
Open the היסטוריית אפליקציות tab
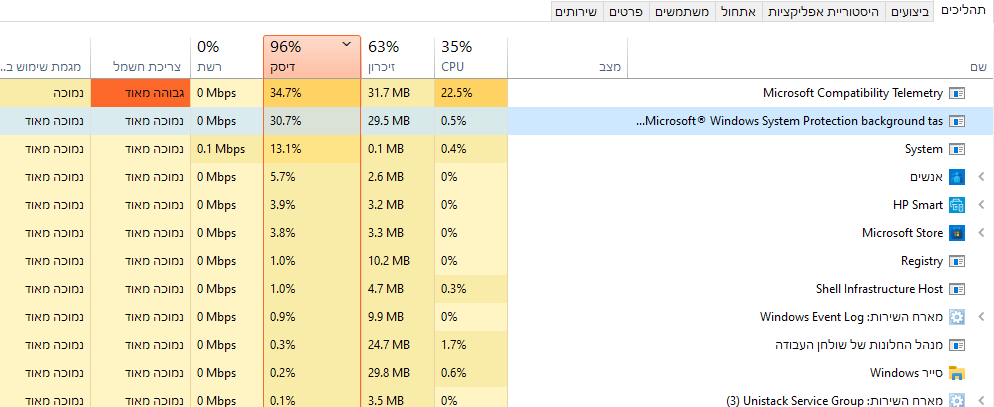[823, 12]
